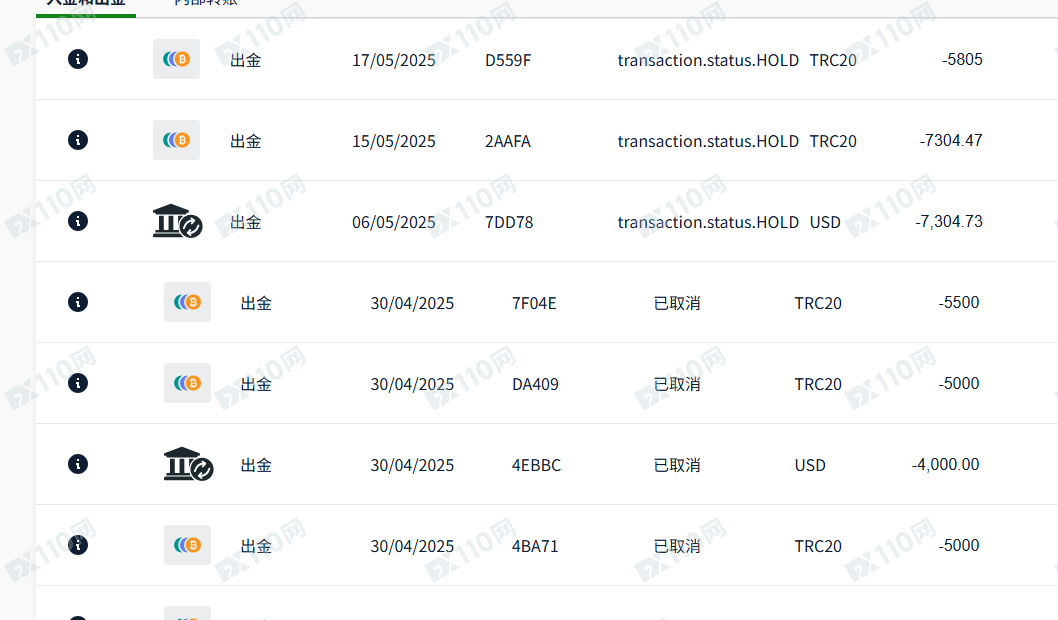Click amount -7,304.73
The height and width of the screenshot is (620, 1058).
[949, 221]
